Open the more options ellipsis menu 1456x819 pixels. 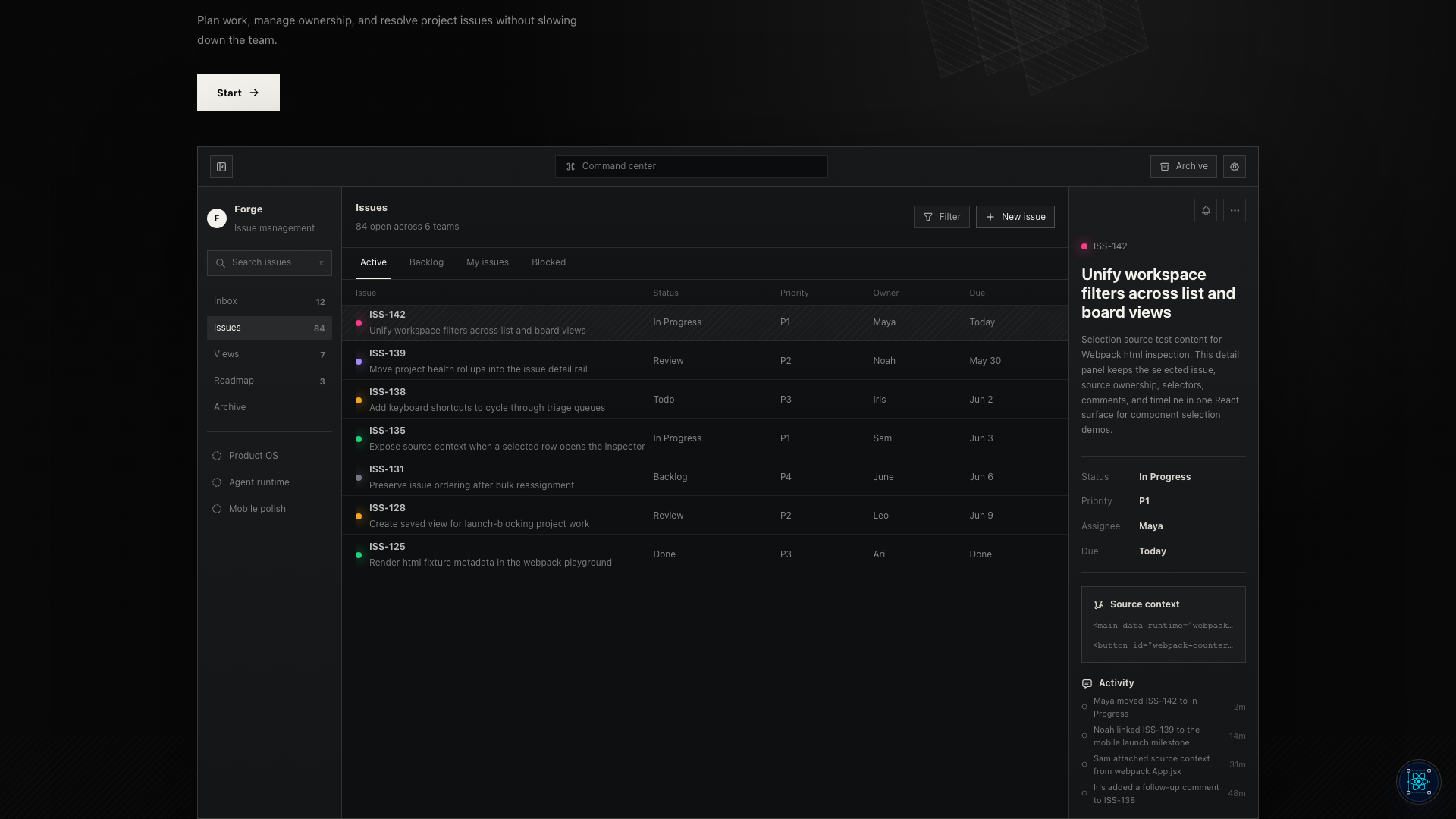pos(1235,211)
